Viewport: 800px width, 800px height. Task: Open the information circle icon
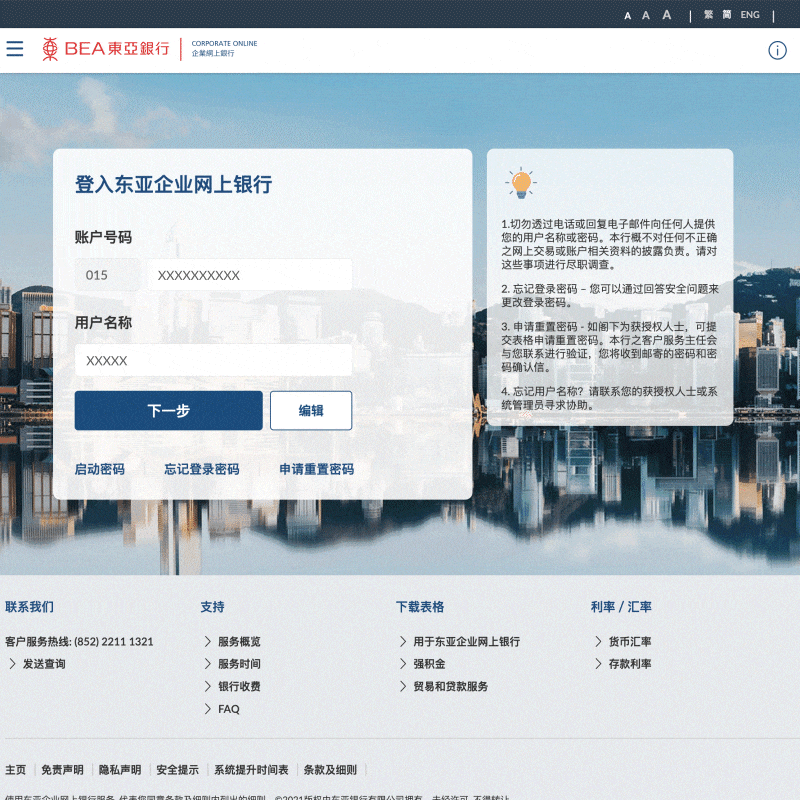pos(777,50)
